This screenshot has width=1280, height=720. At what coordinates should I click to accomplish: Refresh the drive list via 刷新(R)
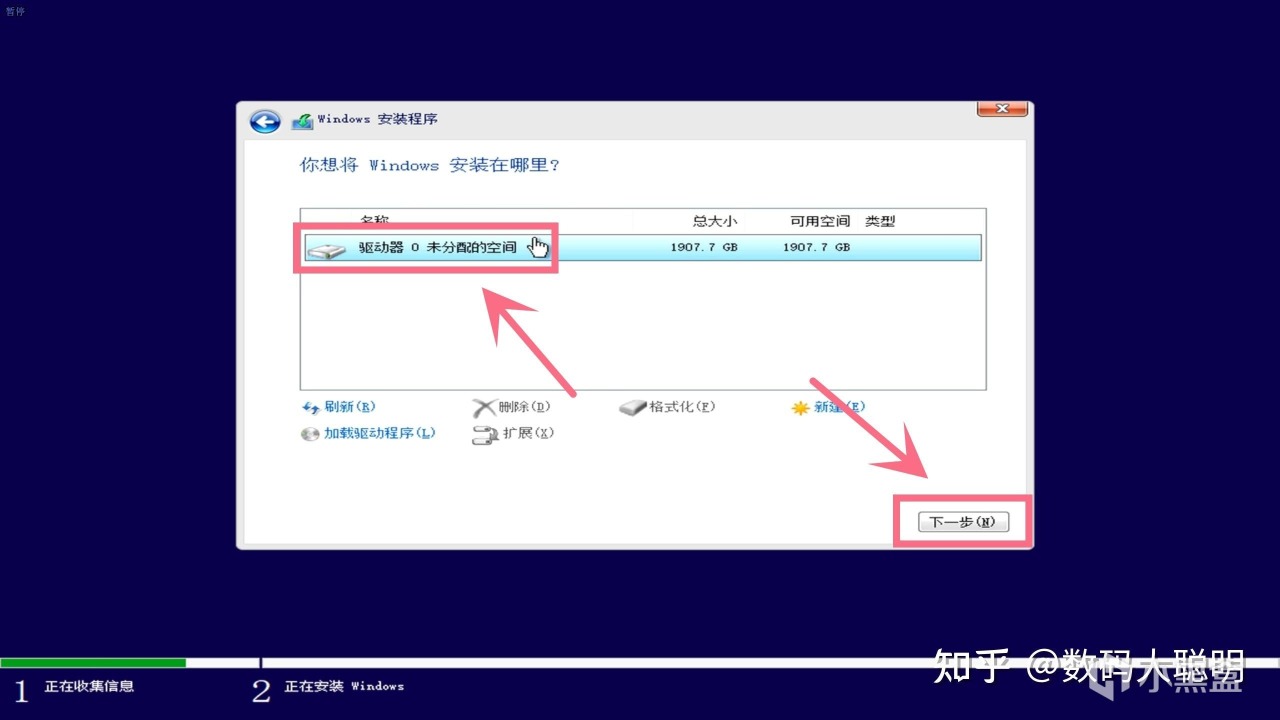tap(350, 407)
